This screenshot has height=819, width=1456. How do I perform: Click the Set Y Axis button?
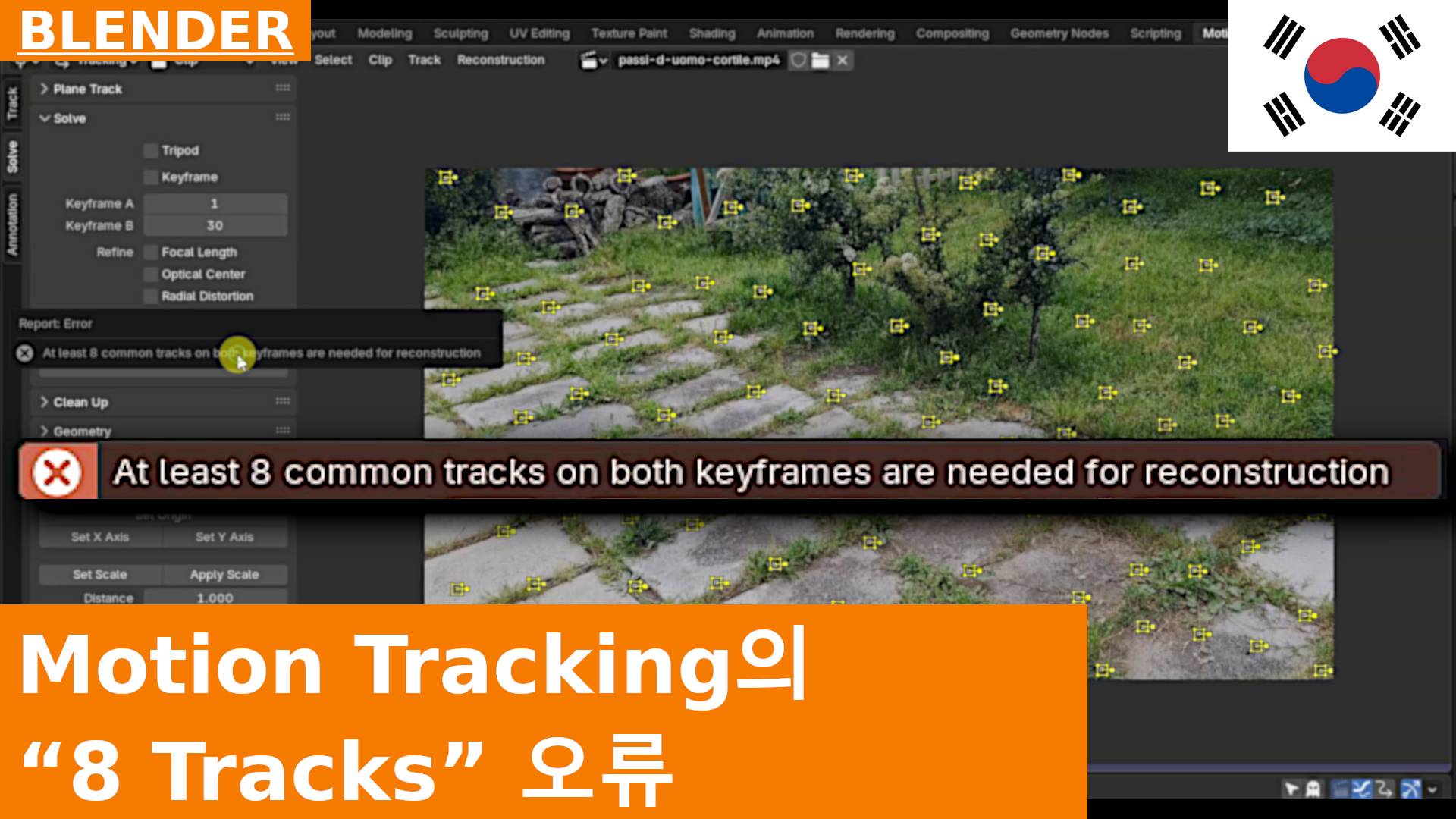(224, 537)
